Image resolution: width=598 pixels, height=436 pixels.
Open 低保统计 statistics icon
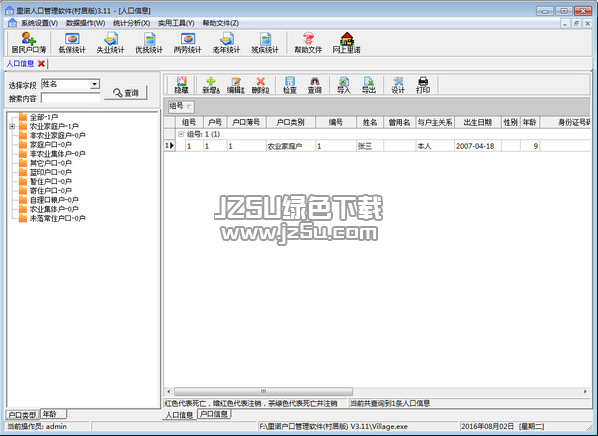point(72,43)
